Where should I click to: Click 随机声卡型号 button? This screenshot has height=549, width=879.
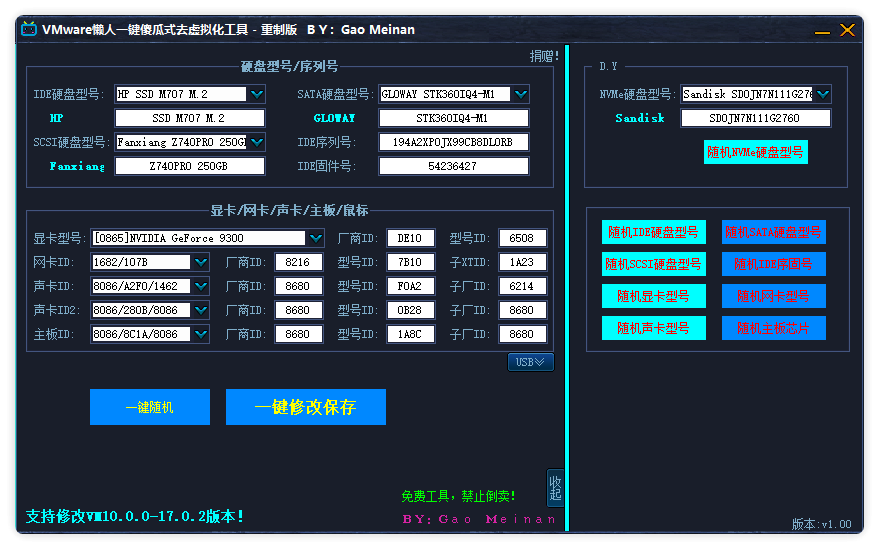click(x=653, y=328)
